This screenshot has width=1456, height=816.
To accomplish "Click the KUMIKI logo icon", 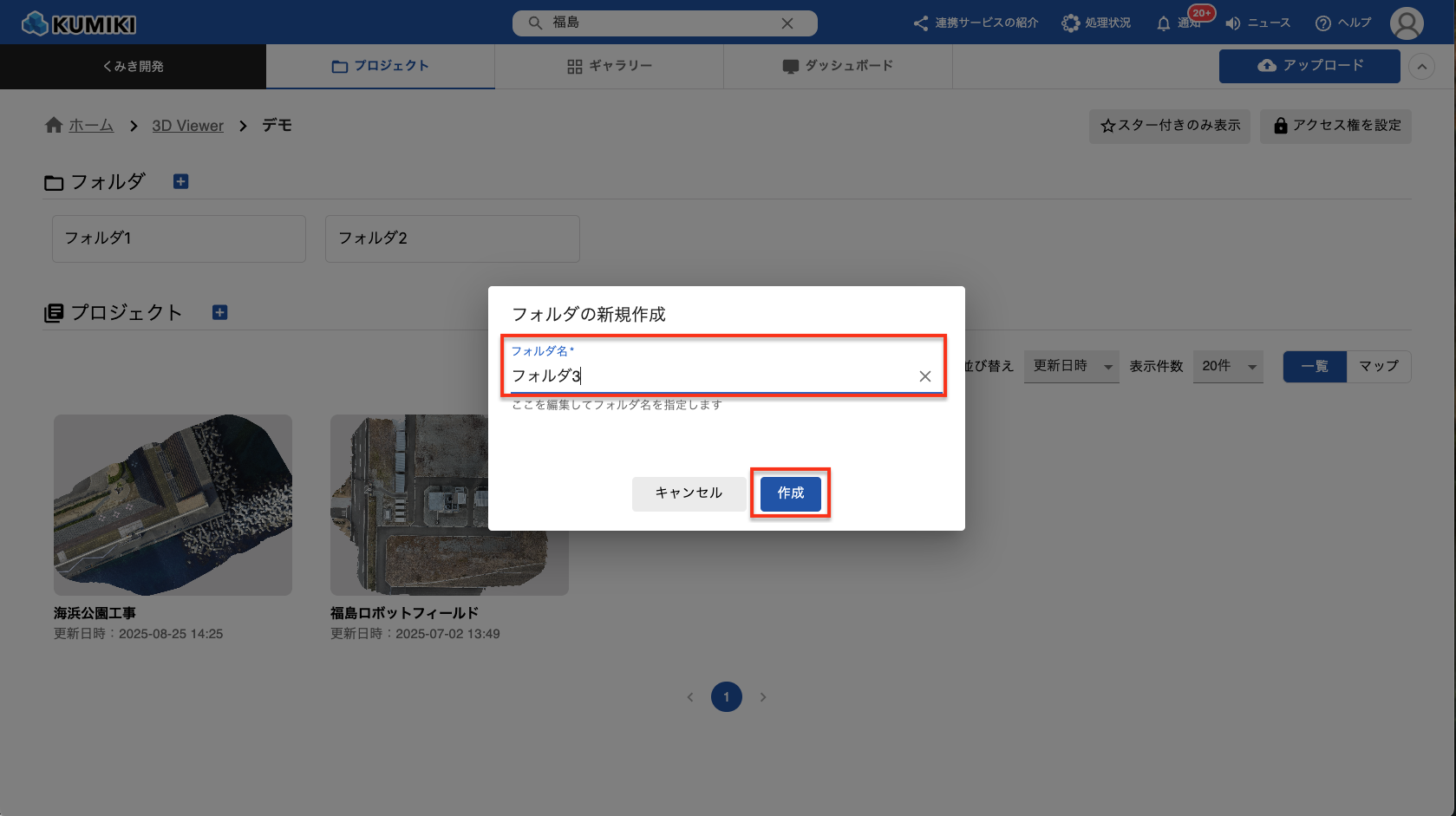I will pyautogui.click(x=35, y=23).
